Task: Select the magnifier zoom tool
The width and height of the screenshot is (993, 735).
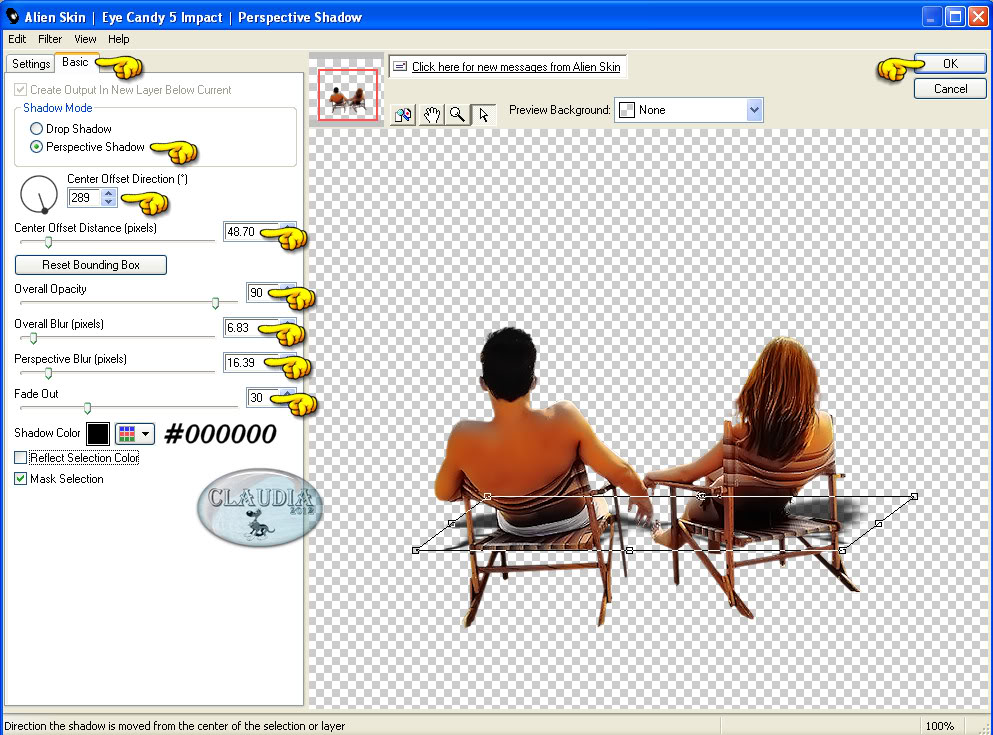Action: 457,115
